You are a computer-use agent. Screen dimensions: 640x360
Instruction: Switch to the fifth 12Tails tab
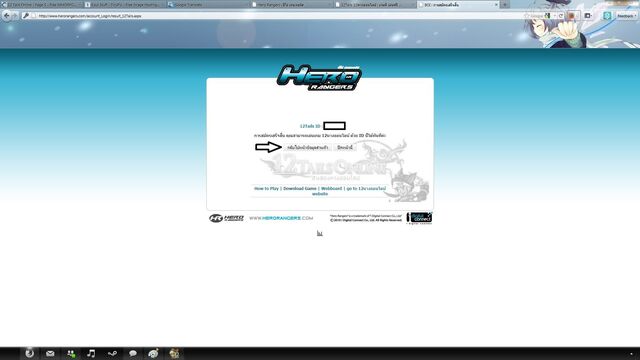click(x=375, y=5)
